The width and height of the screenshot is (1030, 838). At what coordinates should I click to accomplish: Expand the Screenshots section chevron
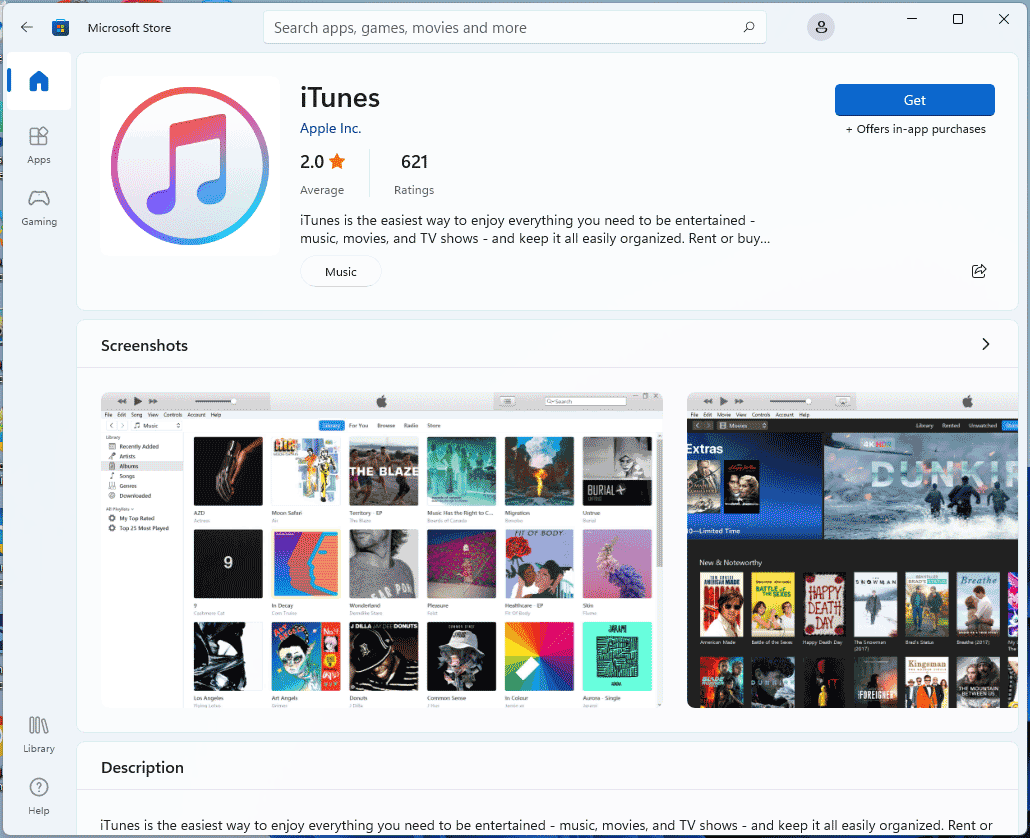point(985,345)
